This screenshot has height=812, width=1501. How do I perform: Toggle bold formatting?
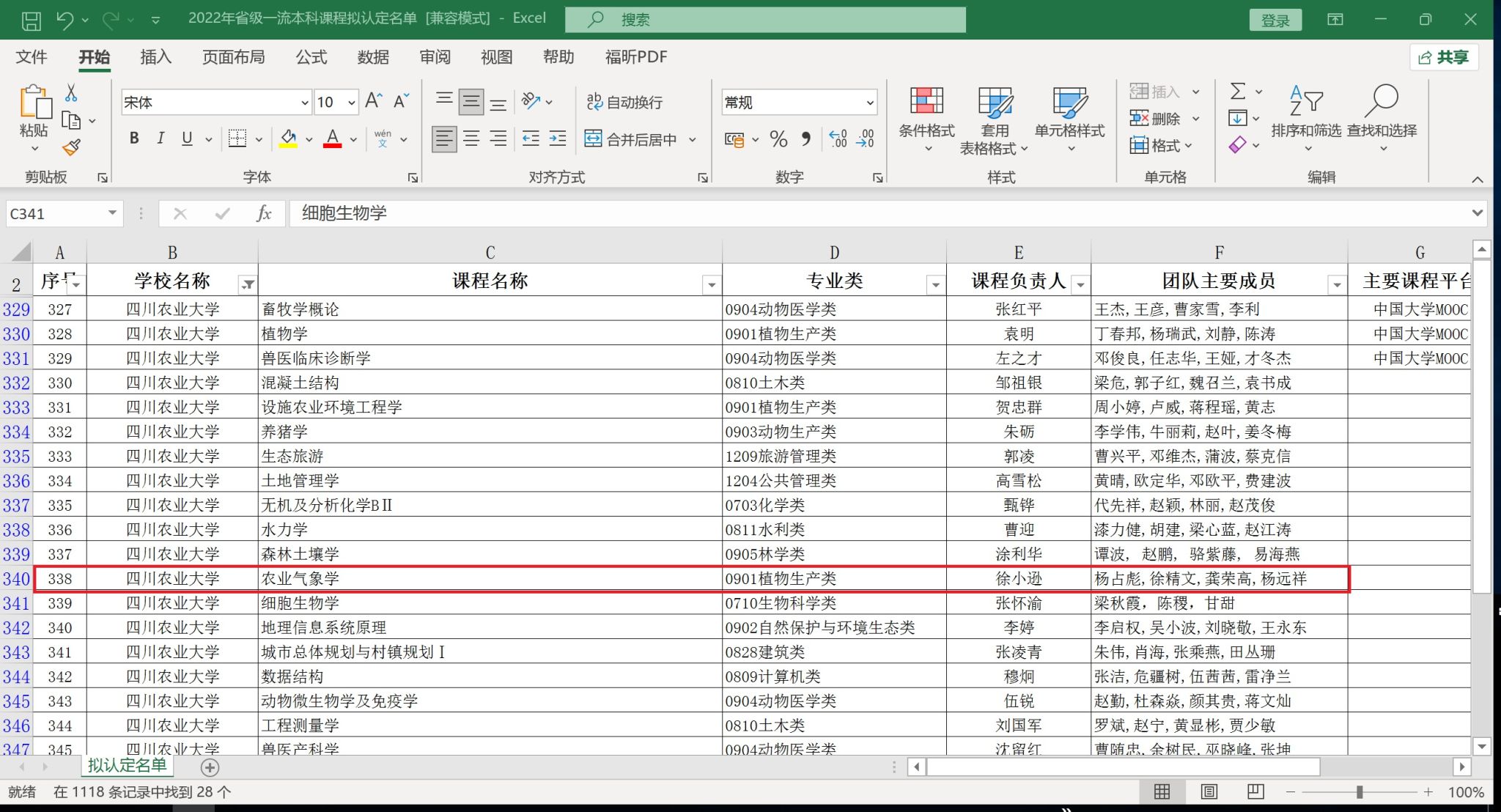pyautogui.click(x=134, y=139)
